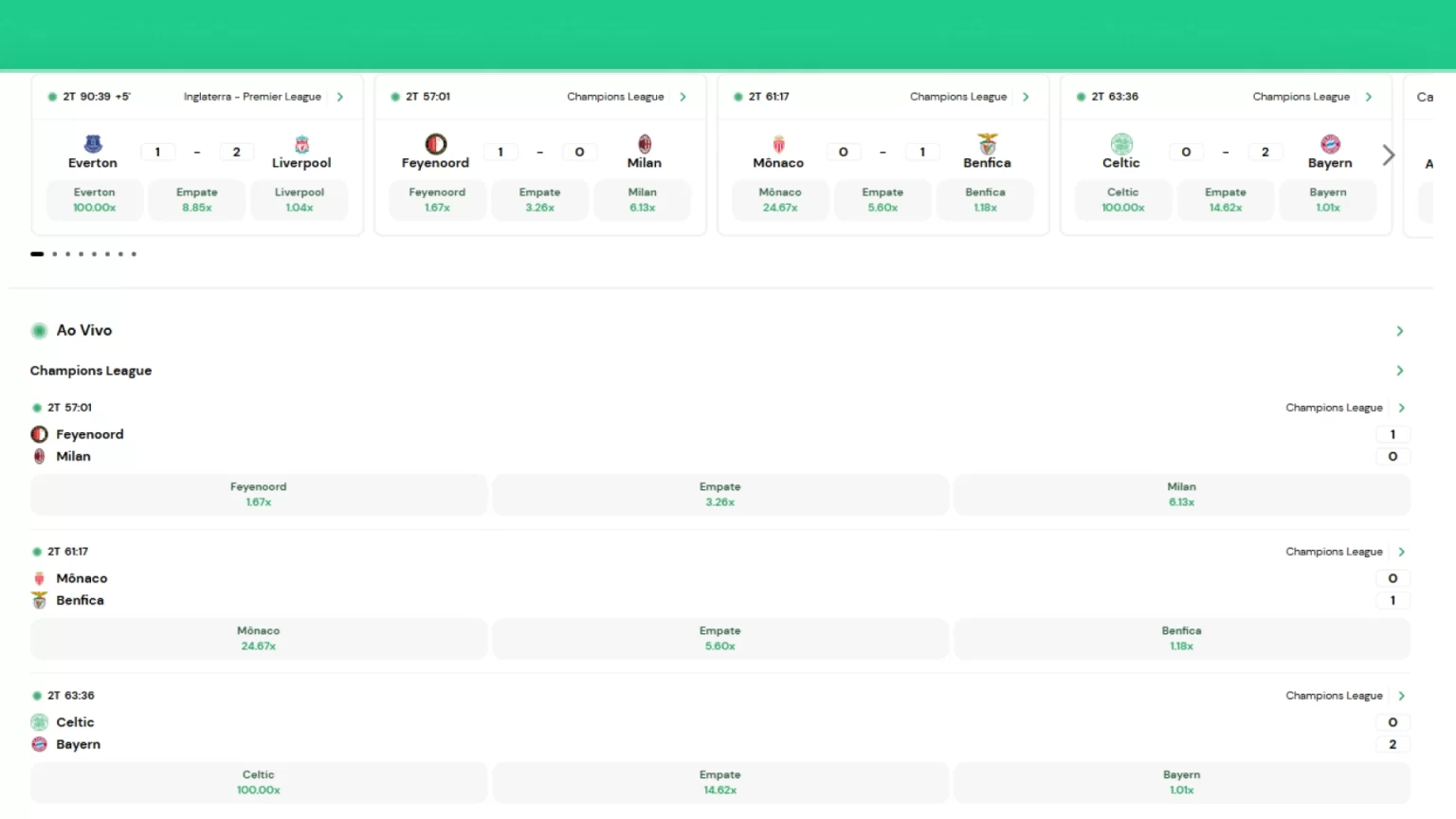1456x819 pixels.
Task: Bet Empate 3.26x in carousel card
Action: coord(540,200)
